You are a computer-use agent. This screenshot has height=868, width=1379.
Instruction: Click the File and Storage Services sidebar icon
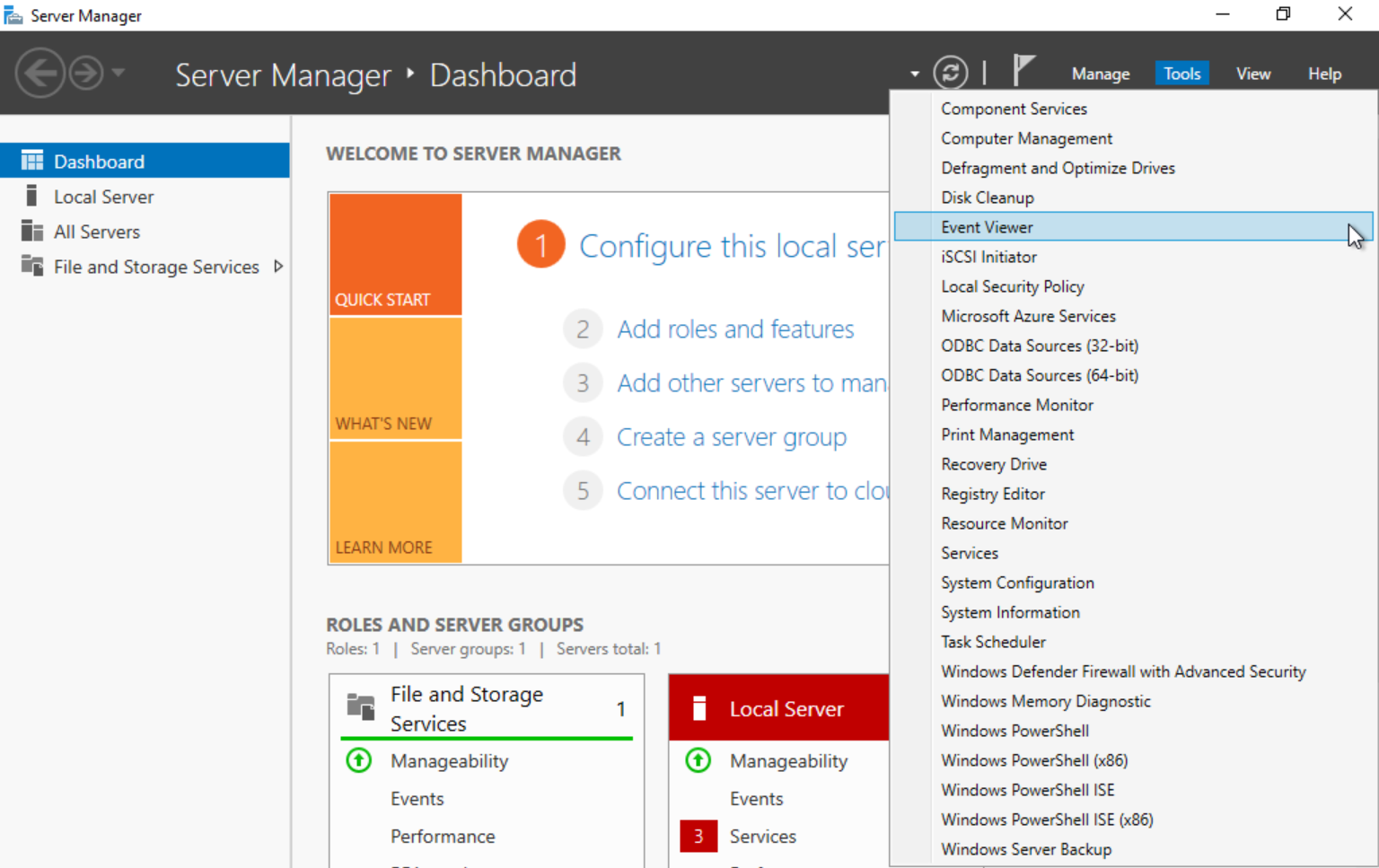point(32,266)
